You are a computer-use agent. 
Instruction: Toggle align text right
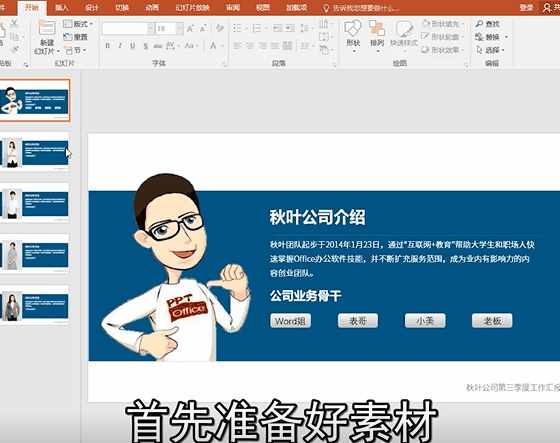pyautogui.click(x=262, y=46)
